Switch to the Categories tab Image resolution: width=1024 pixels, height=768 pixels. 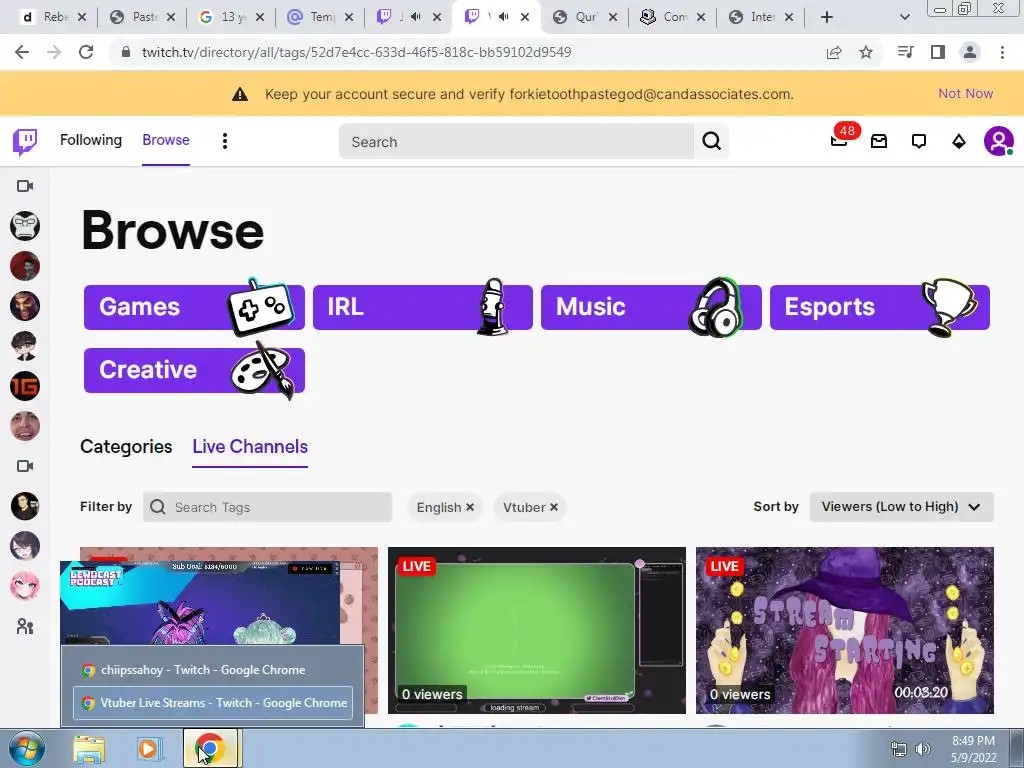pyautogui.click(x=126, y=447)
